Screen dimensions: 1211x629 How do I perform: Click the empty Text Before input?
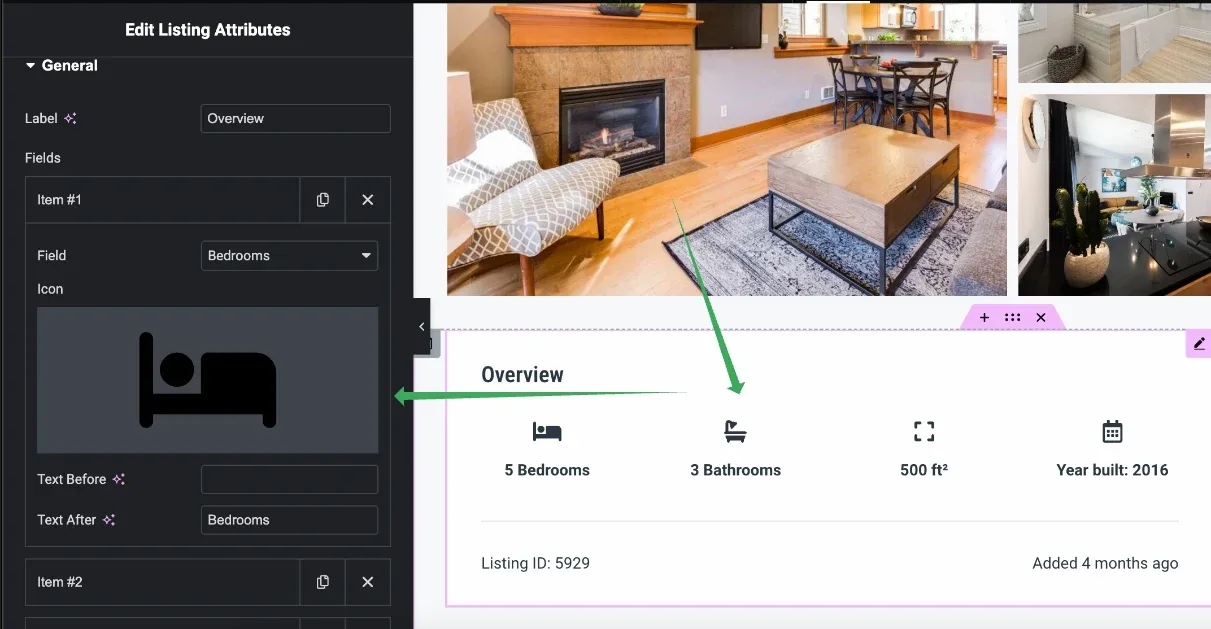click(x=290, y=479)
